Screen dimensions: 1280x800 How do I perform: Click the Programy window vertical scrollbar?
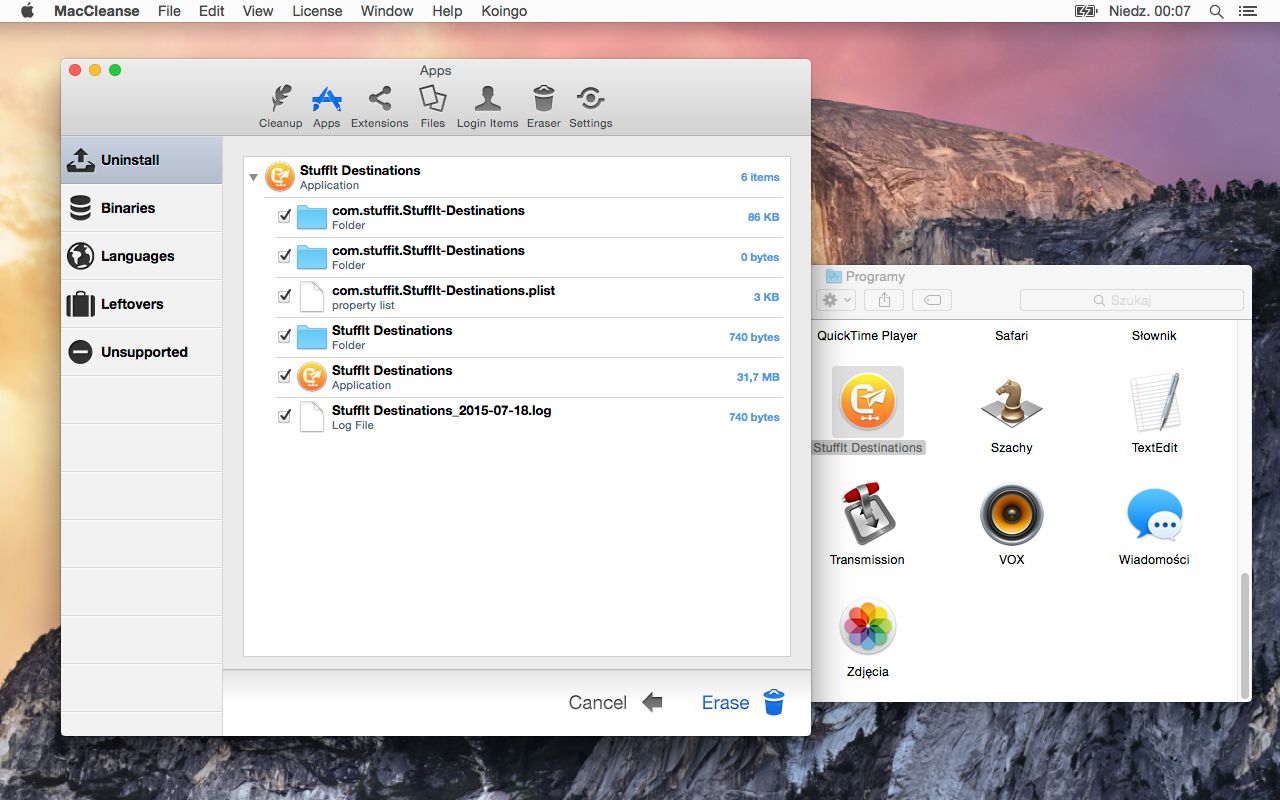point(1245,635)
